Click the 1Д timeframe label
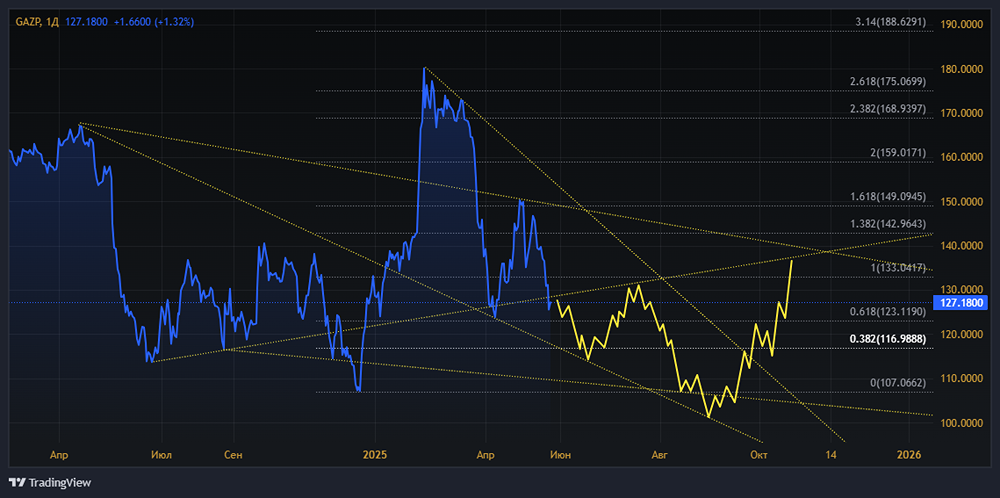1000x498 pixels. [x=53, y=22]
